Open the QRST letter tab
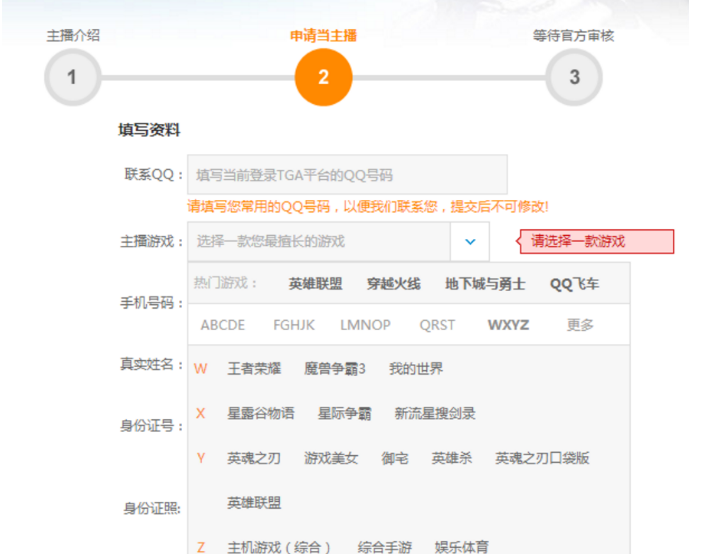 (x=437, y=325)
